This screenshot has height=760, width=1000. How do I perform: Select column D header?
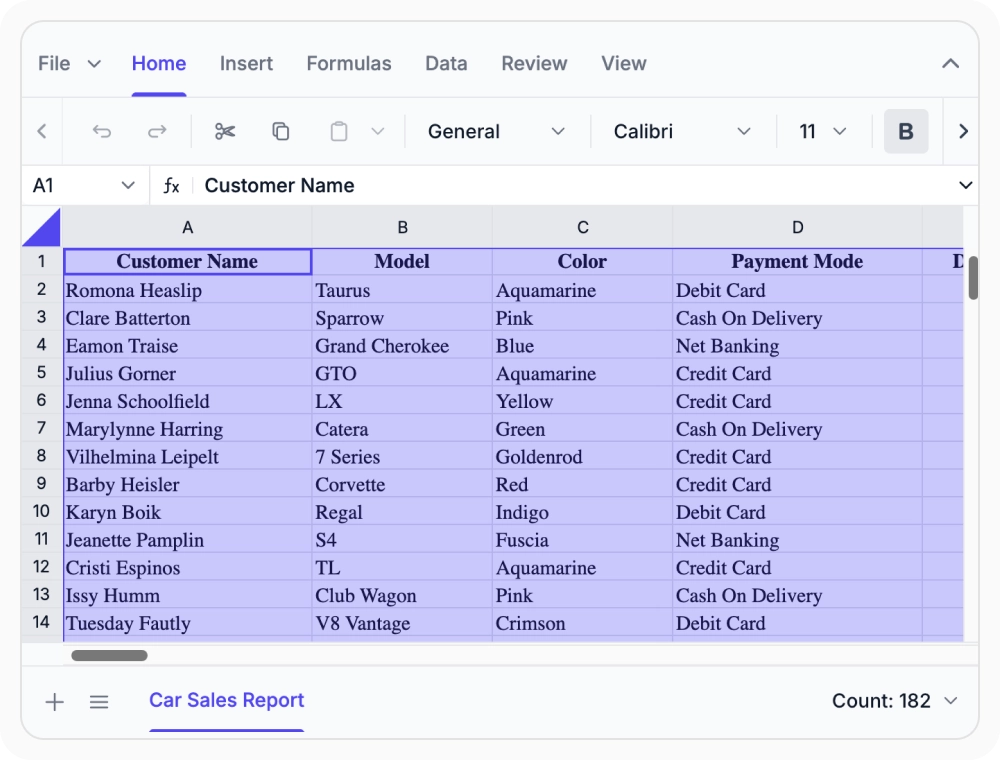[x=797, y=228]
